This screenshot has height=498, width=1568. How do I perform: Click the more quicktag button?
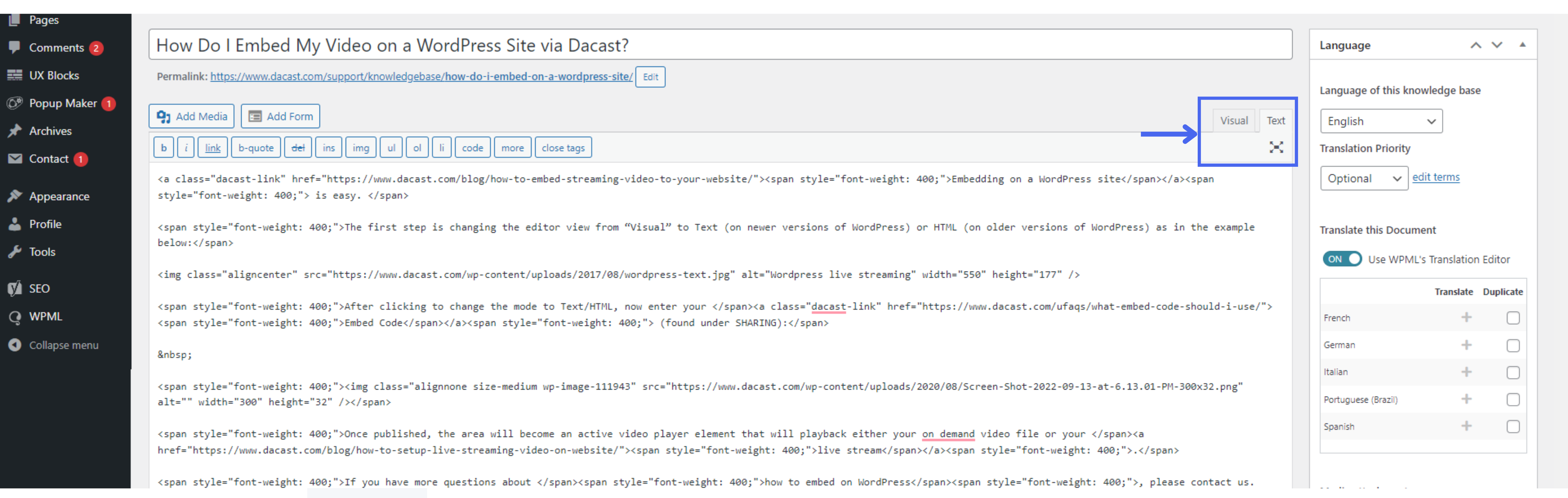(x=512, y=147)
